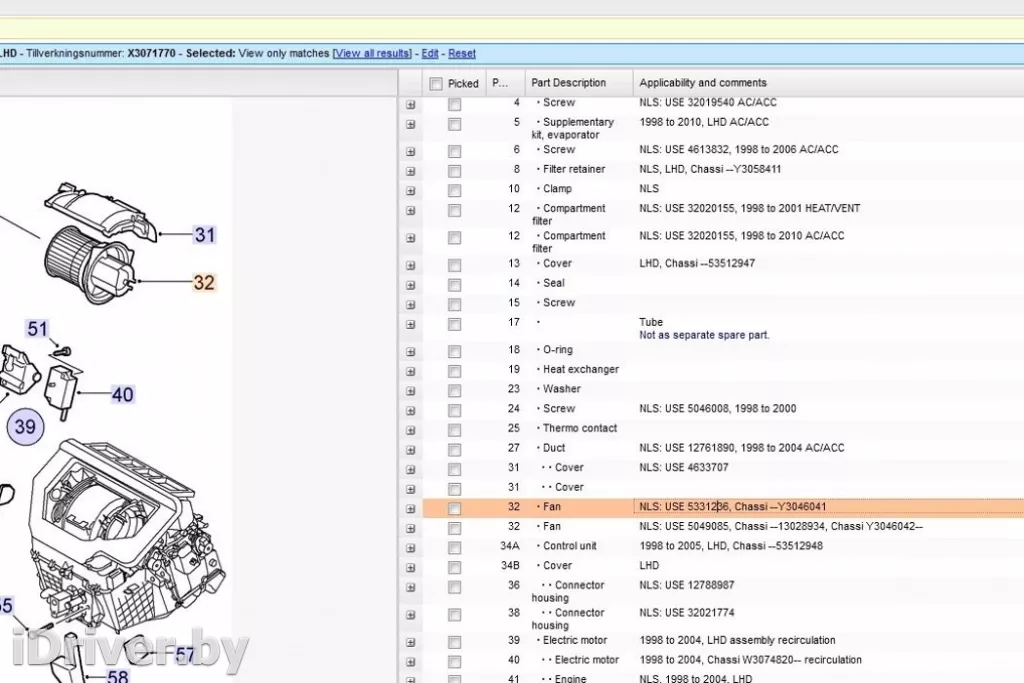Select the 'Washer' description cell
Image resolution: width=1024 pixels, height=683 pixels.
tap(562, 389)
